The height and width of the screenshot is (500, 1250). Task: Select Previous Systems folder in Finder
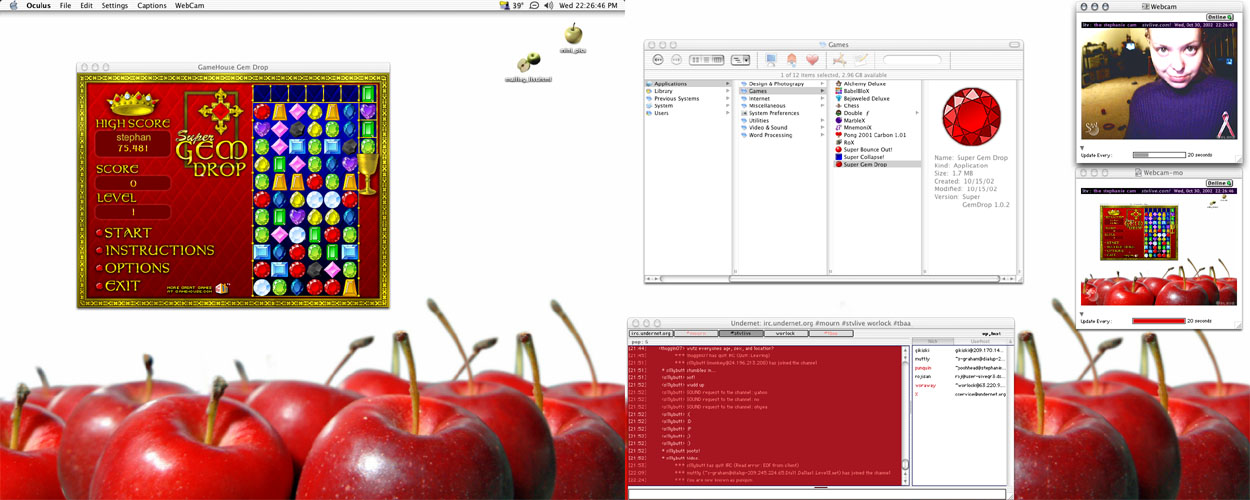coord(688,98)
